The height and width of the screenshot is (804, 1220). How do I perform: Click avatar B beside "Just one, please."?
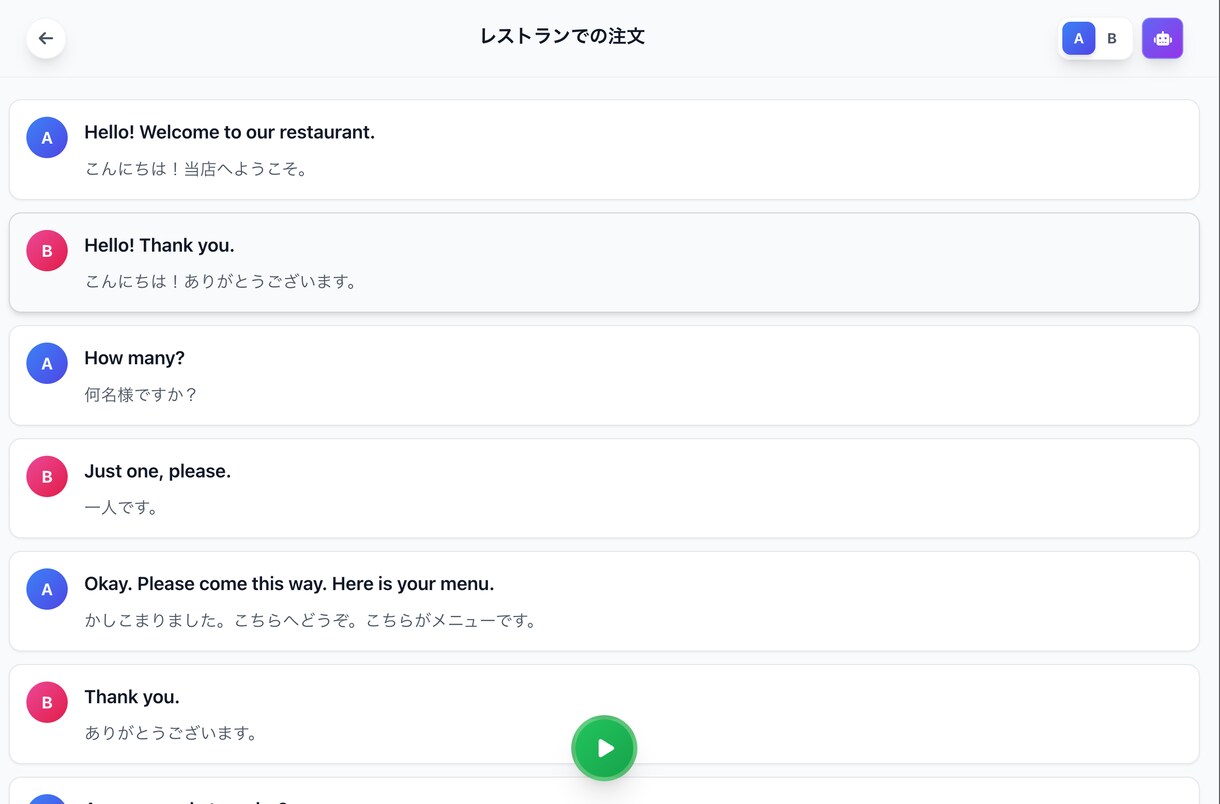point(47,477)
